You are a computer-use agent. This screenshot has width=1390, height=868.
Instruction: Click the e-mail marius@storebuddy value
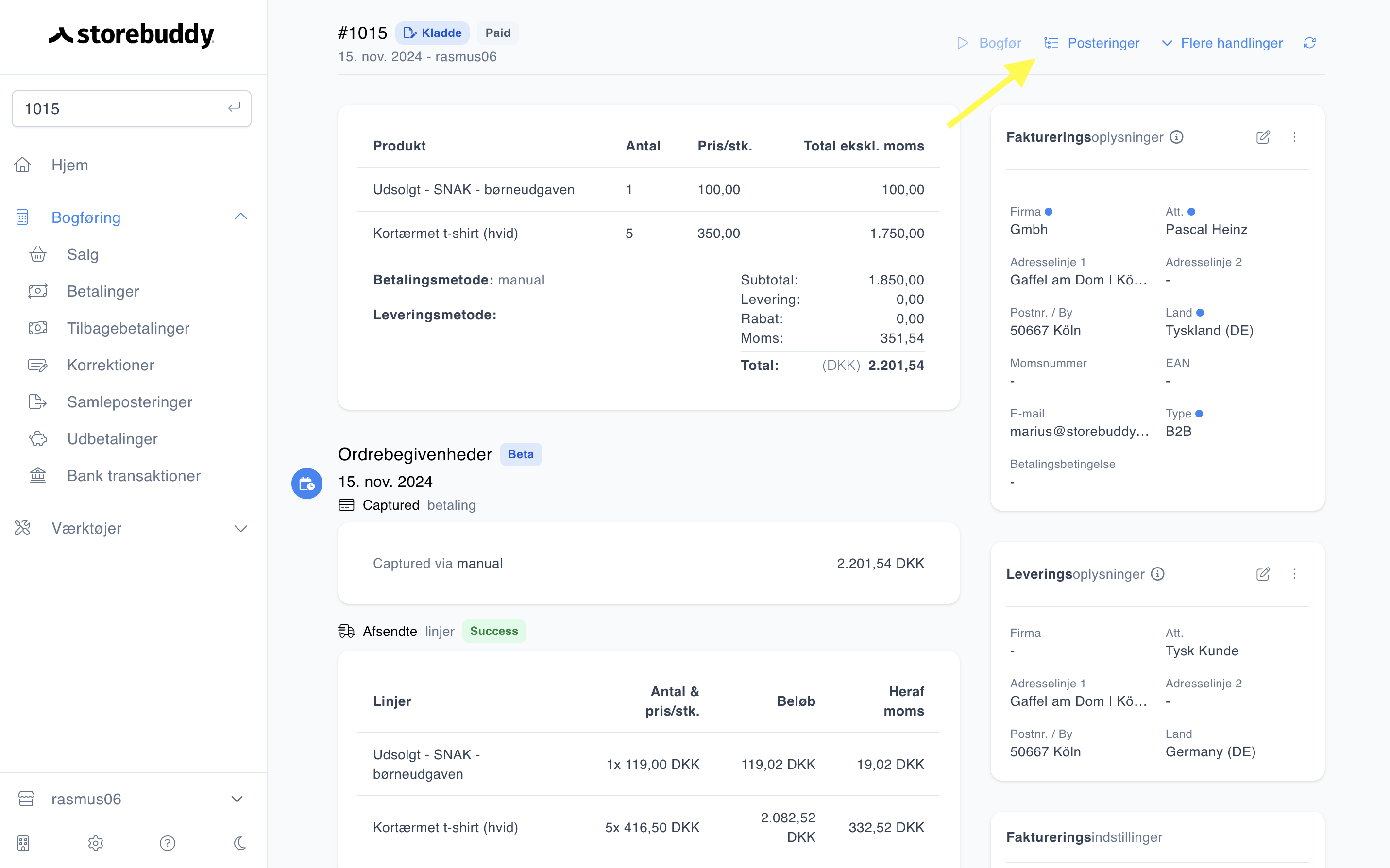(x=1079, y=431)
